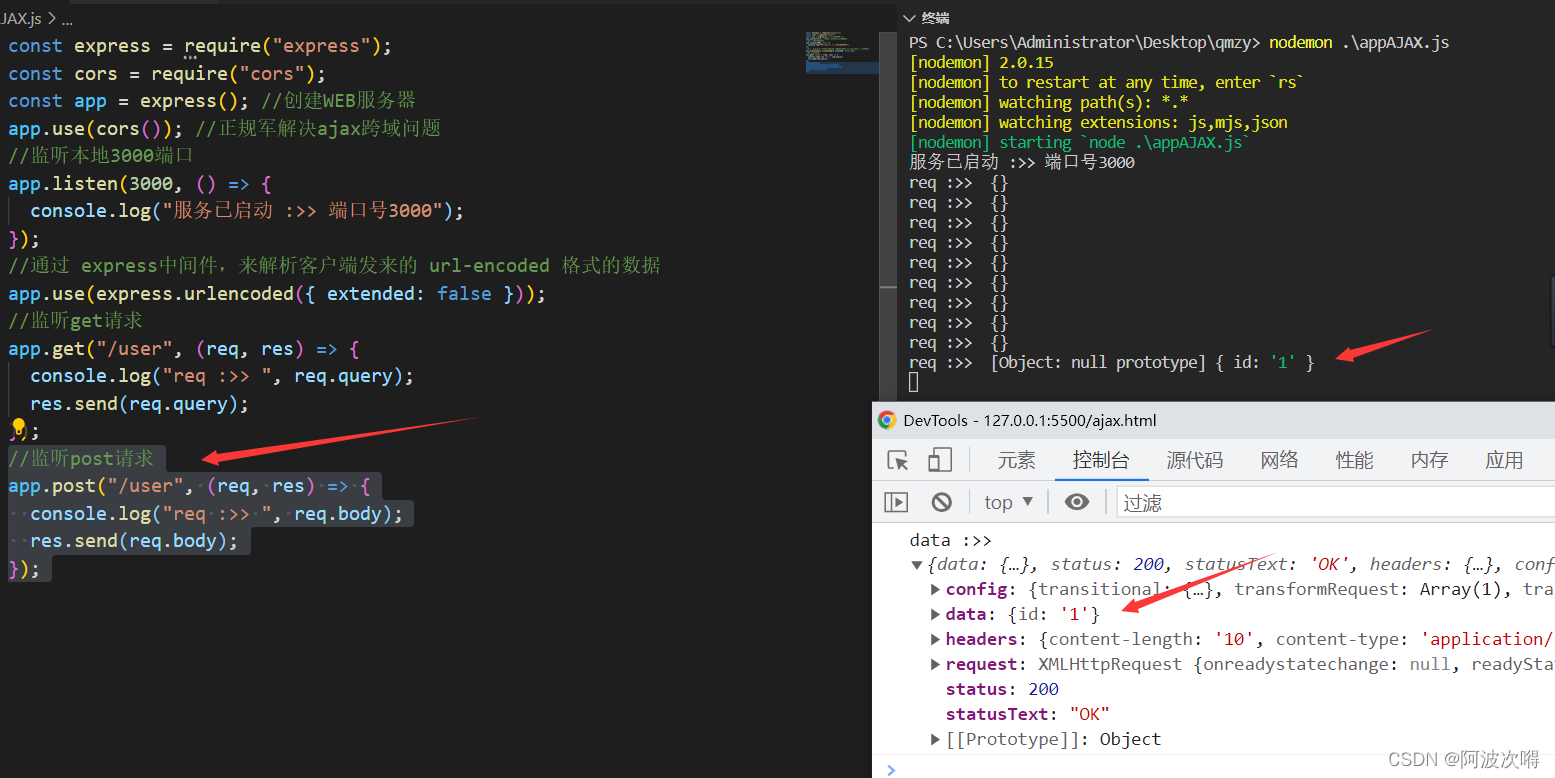Click the inspect element picker icon in DevTools
Viewport: 1555px width, 778px height.
[x=898, y=460]
